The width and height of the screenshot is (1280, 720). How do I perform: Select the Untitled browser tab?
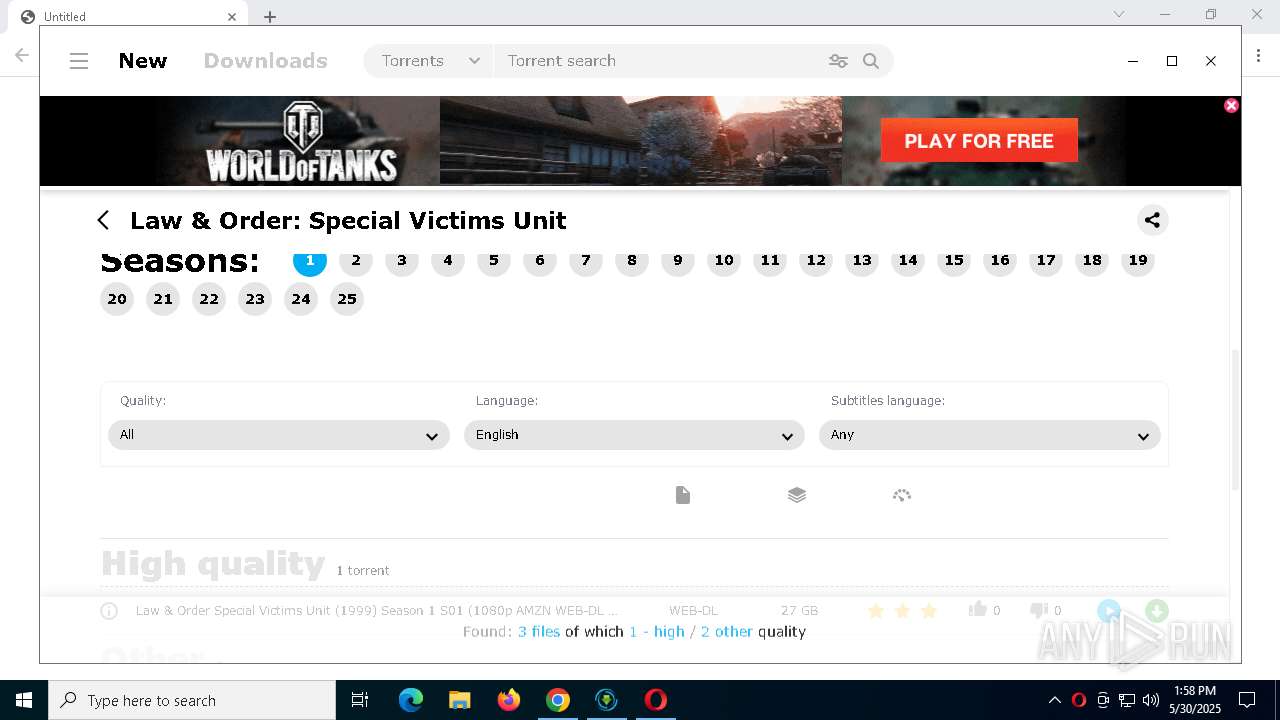[x=130, y=17]
